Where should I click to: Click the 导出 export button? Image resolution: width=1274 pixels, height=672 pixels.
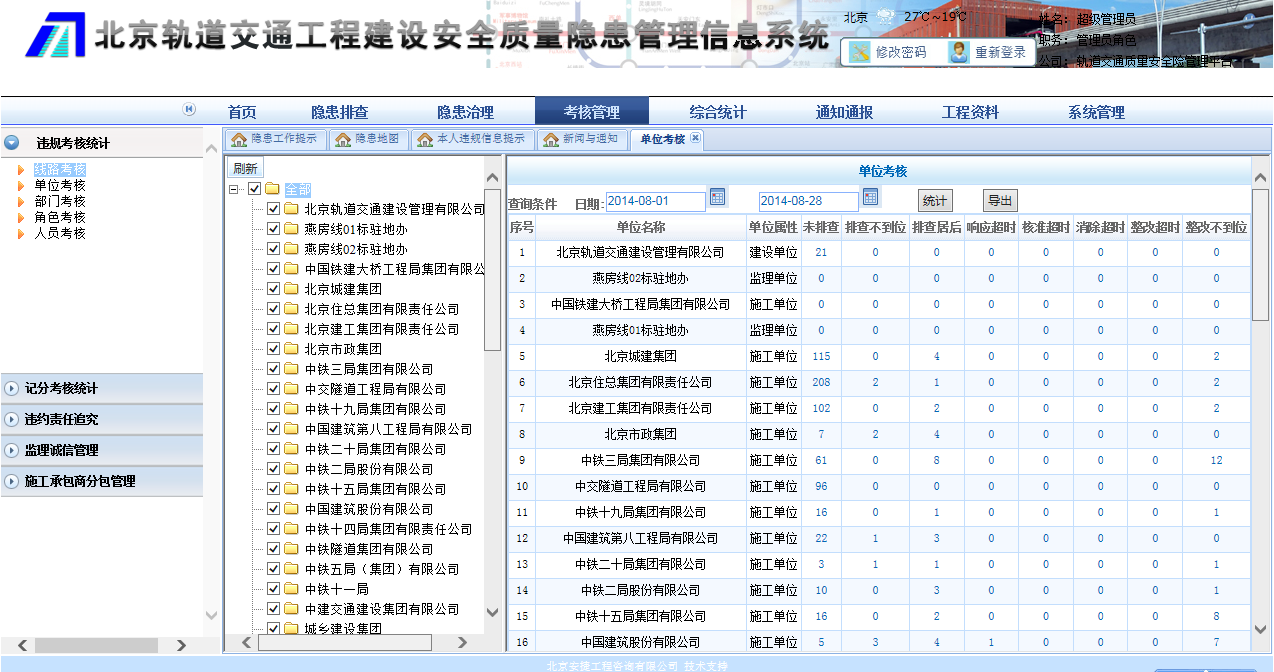click(1000, 201)
